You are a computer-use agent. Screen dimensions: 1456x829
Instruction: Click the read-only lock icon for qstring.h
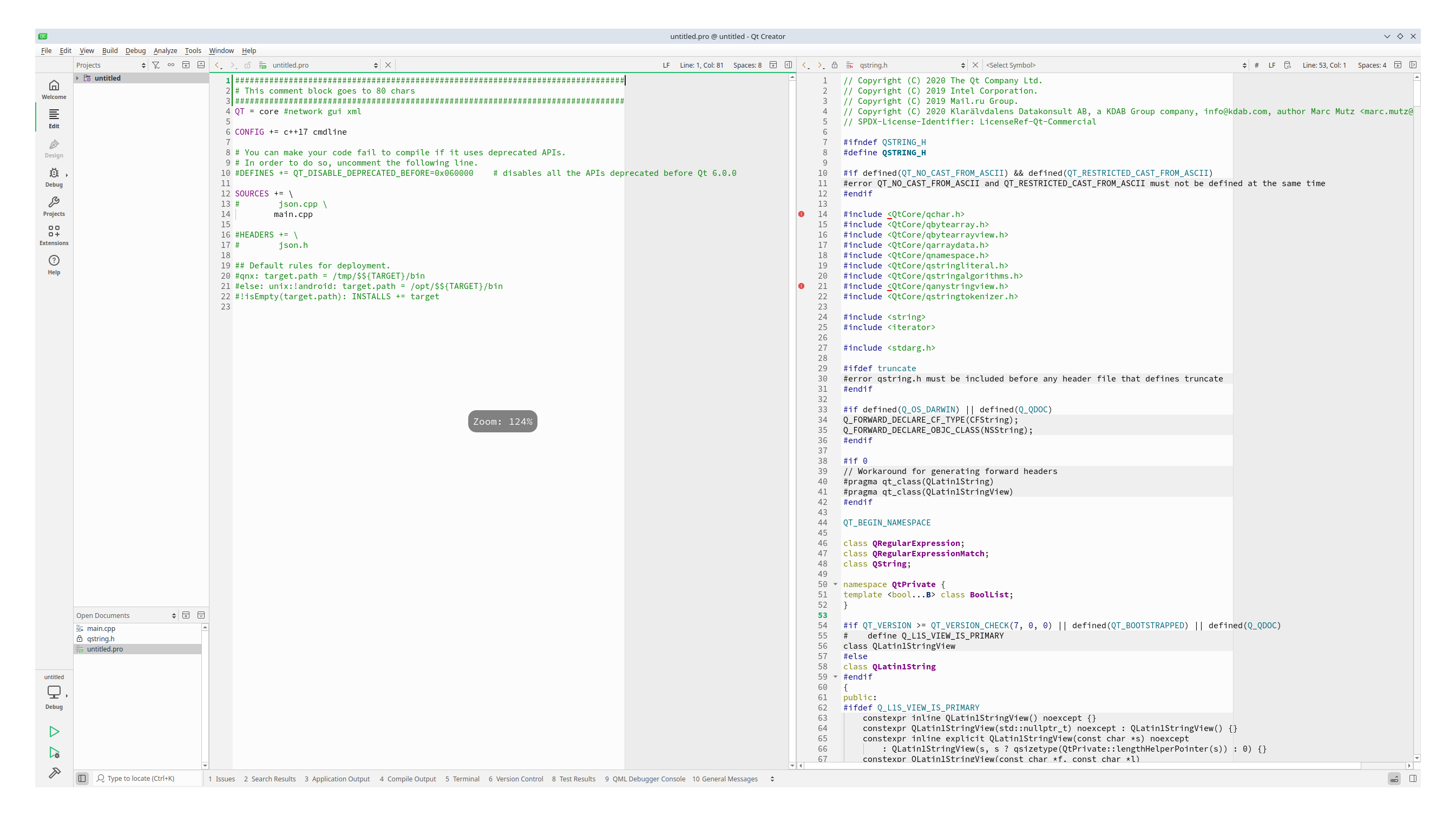pos(834,65)
